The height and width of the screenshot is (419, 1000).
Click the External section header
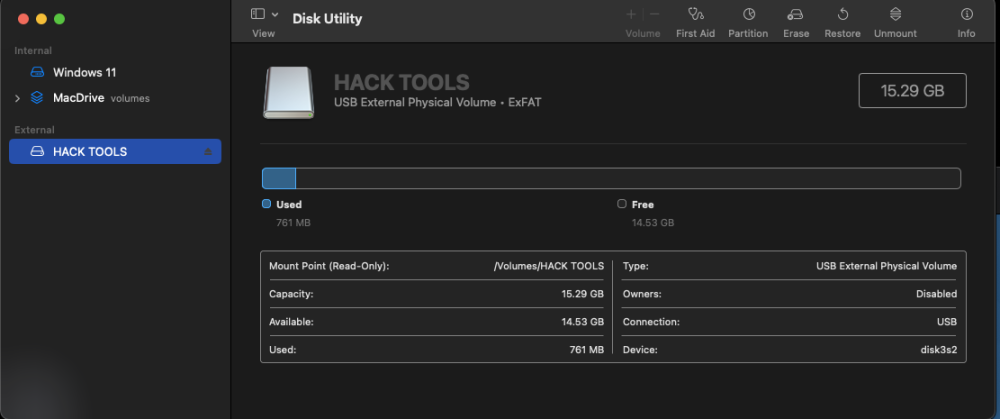tap(34, 129)
